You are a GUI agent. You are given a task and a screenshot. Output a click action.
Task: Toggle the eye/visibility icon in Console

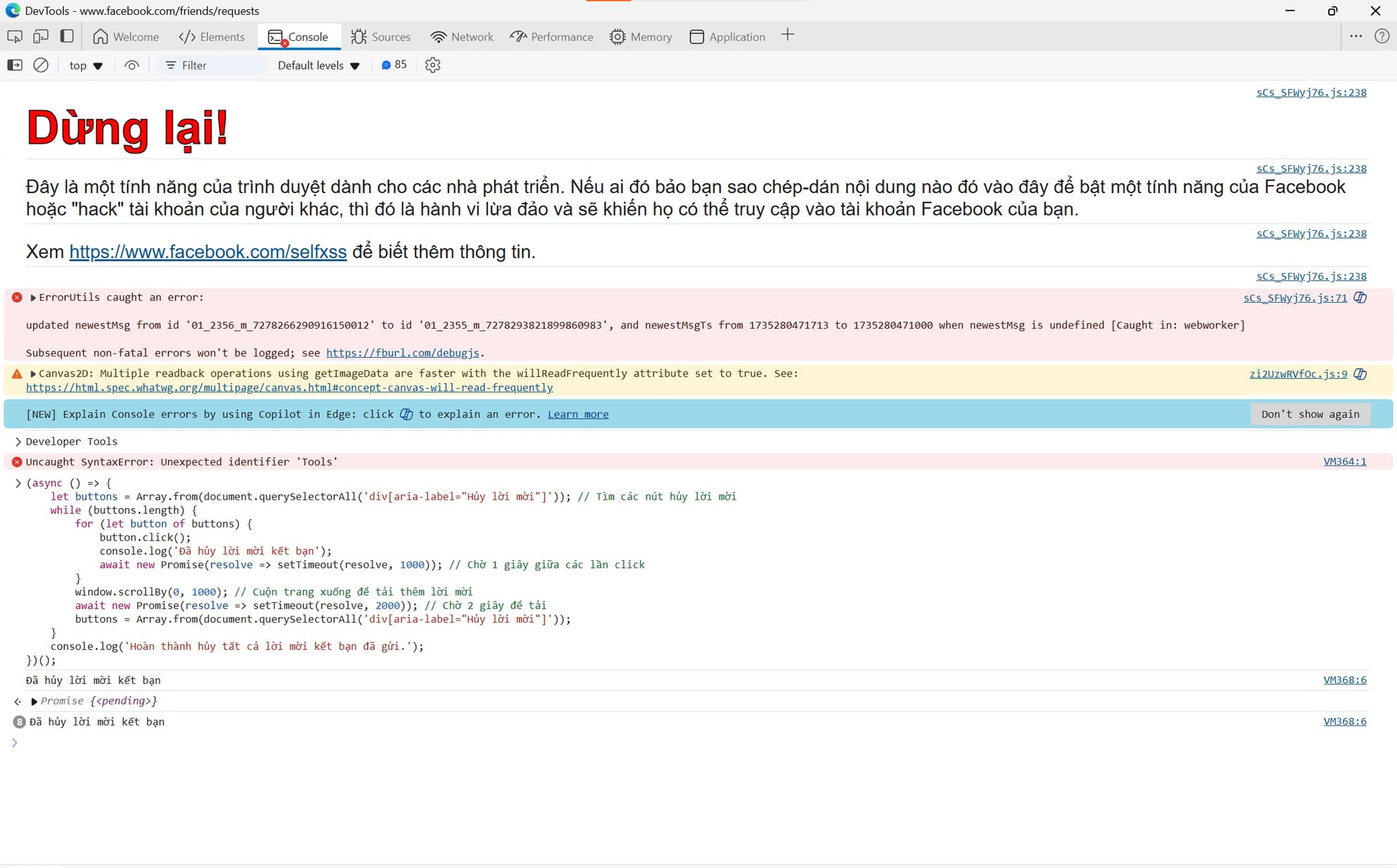coord(131,65)
